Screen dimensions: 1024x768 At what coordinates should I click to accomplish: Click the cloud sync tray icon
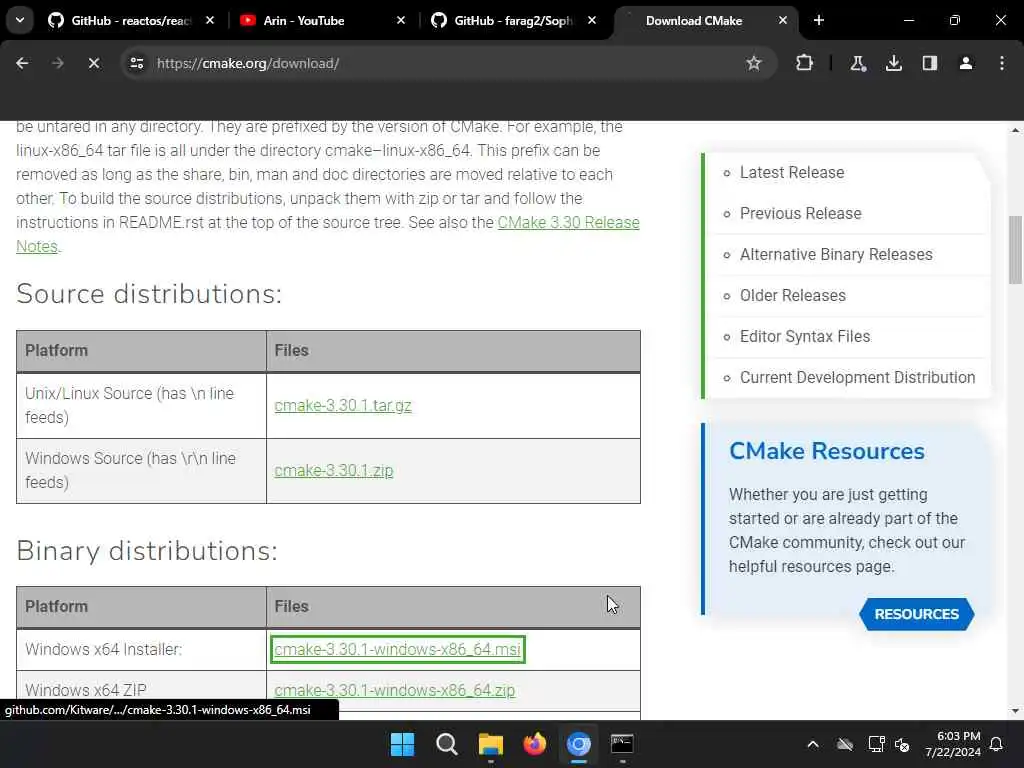(845, 744)
